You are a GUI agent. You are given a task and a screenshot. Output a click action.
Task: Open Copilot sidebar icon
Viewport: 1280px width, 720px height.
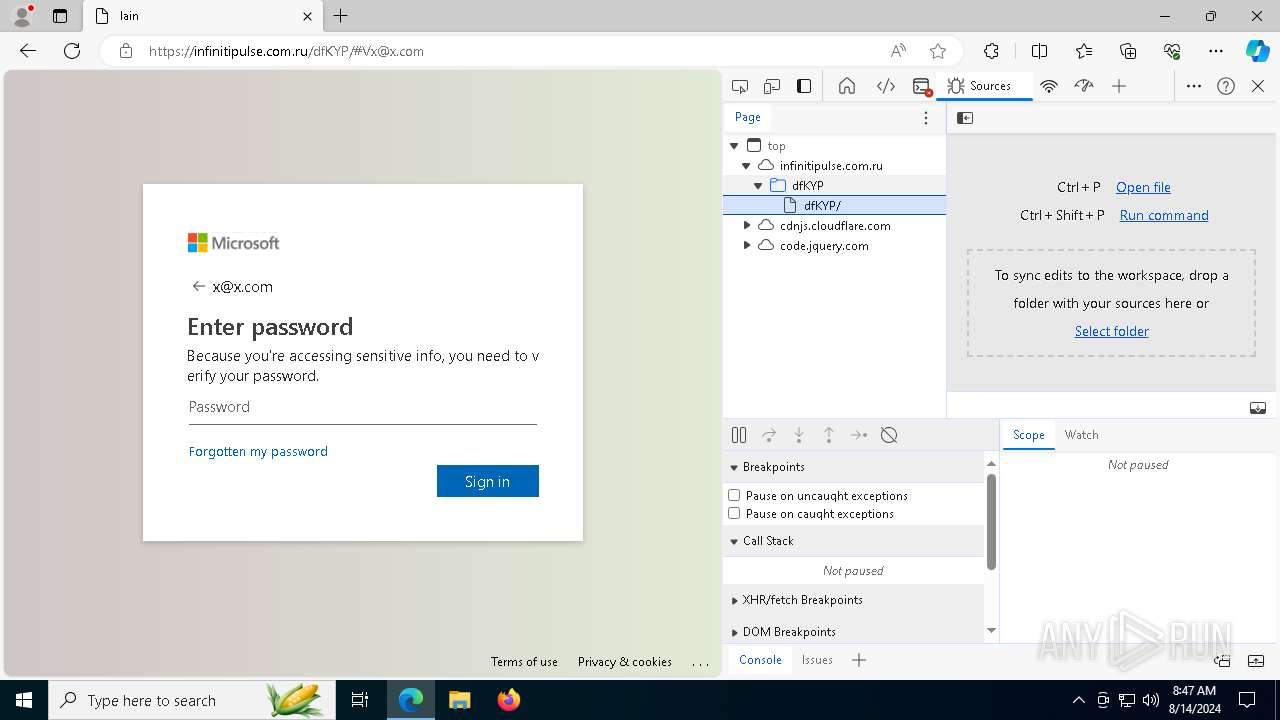(1258, 51)
